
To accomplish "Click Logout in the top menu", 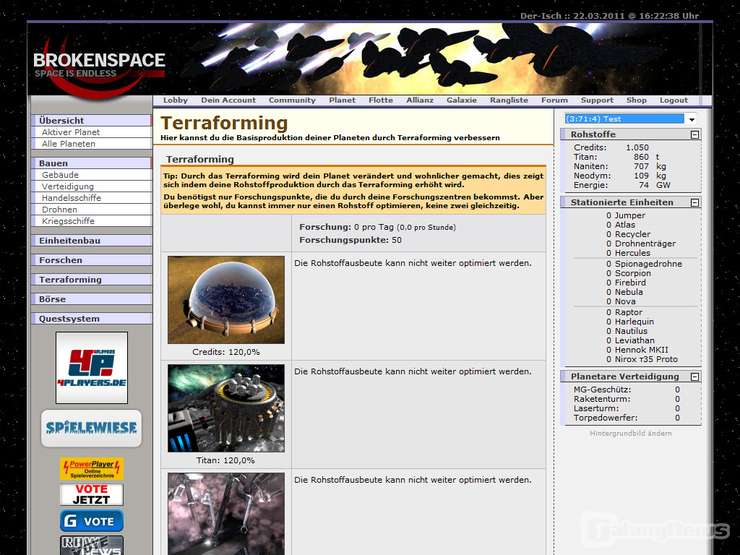I will point(673,100).
